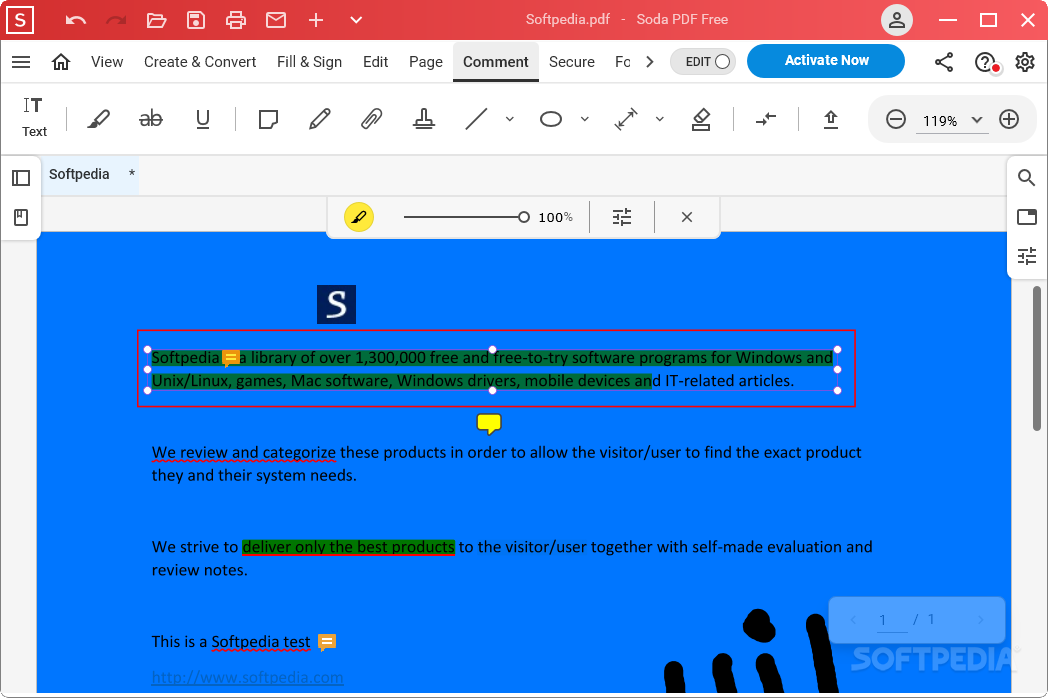The height and width of the screenshot is (698, 1048).
Task: Click the Redo arrow in title bar
Action: coord(116,20)
